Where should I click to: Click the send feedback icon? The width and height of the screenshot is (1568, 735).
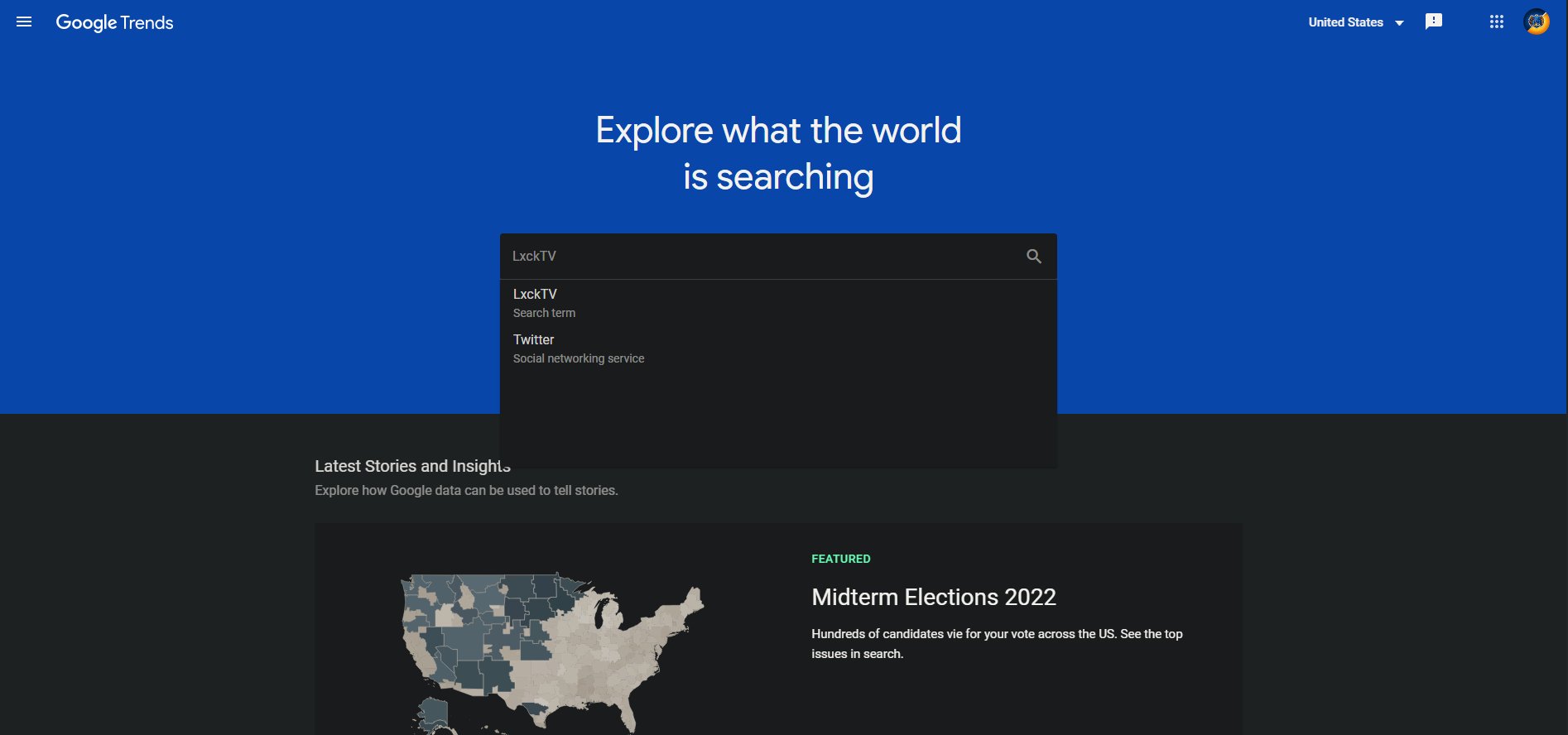(x=1434, y=22)
